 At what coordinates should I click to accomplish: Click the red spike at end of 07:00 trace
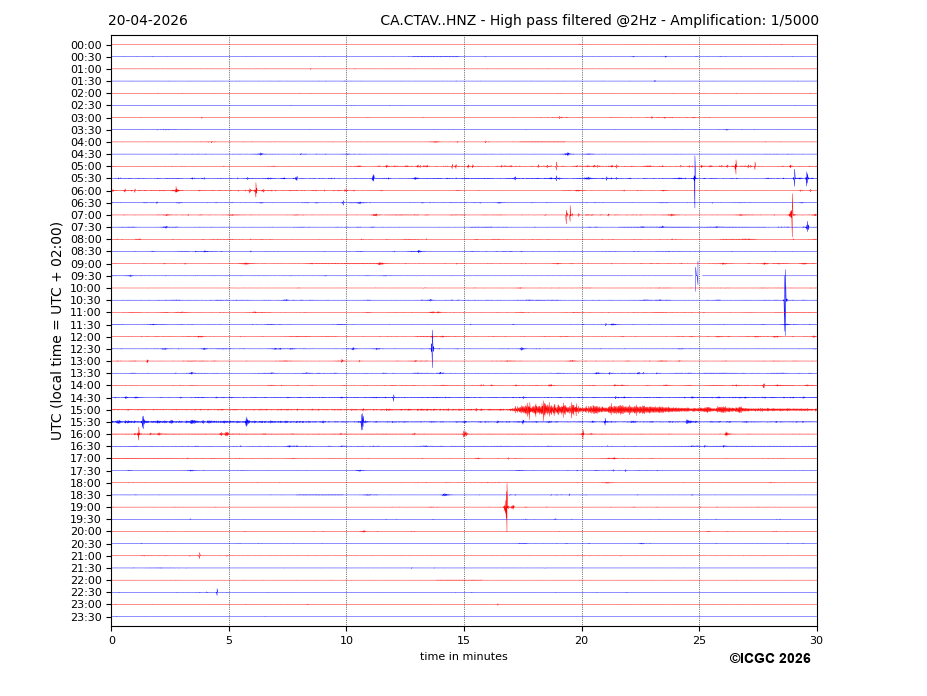pos(791,214)
